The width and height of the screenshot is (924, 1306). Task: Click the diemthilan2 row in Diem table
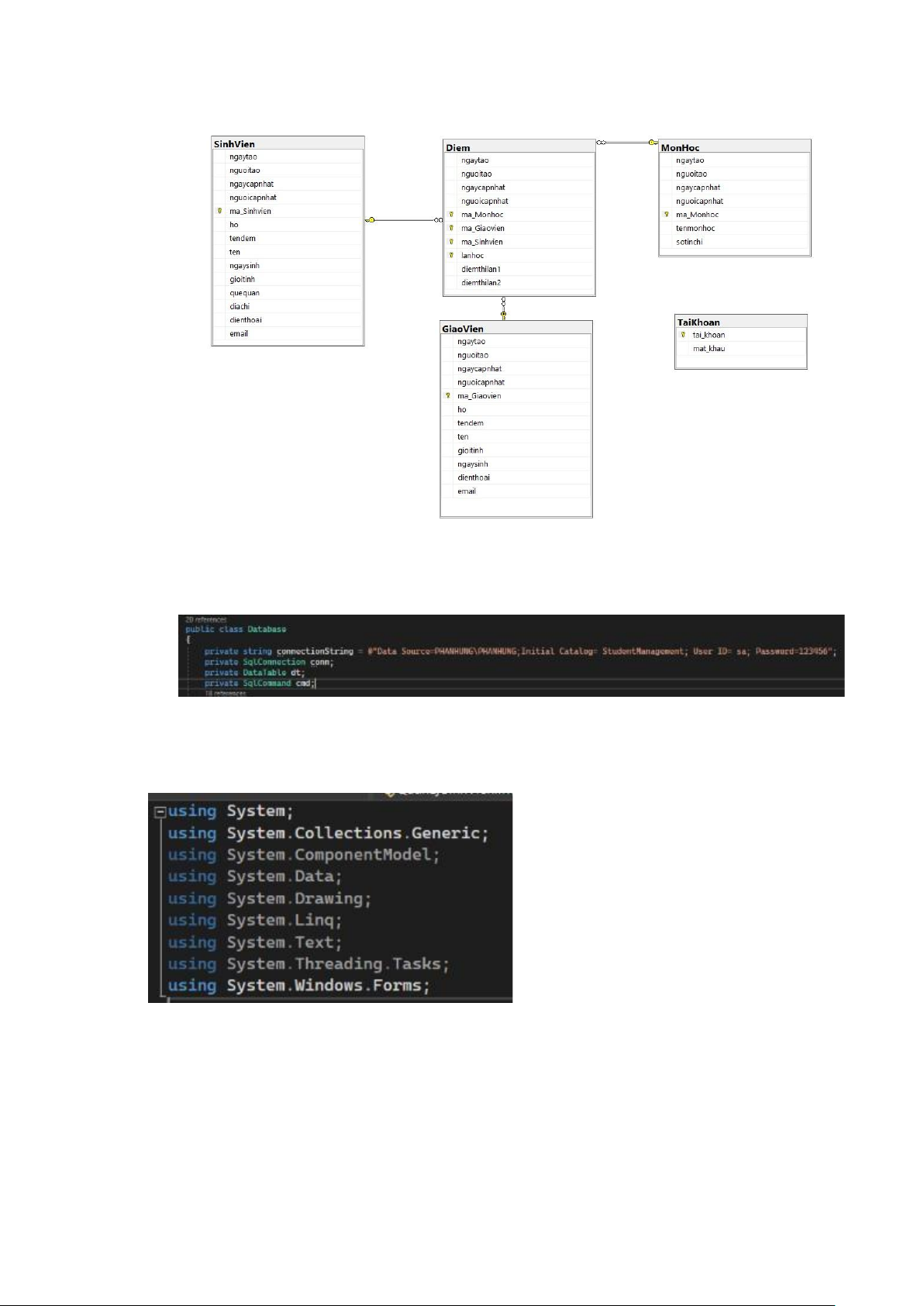click(x=481, y=283)
